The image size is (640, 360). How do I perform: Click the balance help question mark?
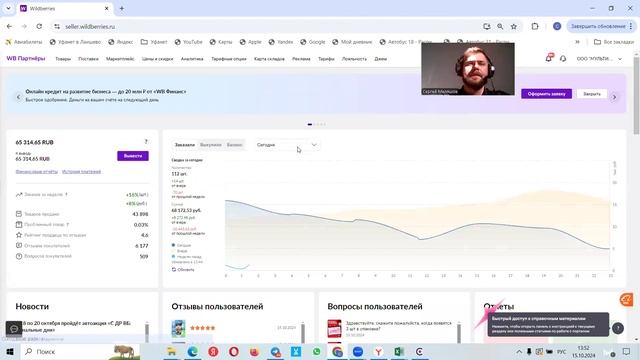(146, 142)
